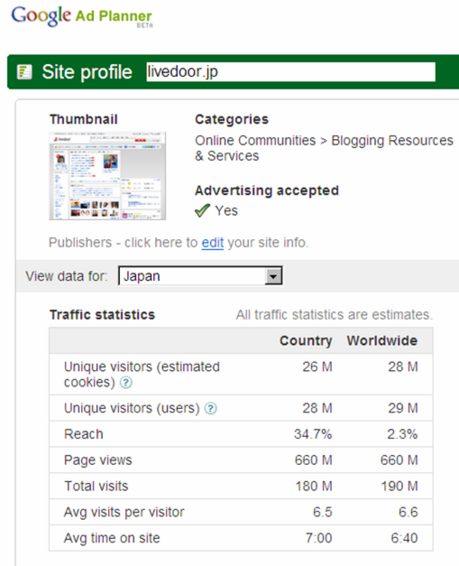Select the 2.3% worldwide reach value
The width and height of the screenshot is (459, 566).
[402, 434]
